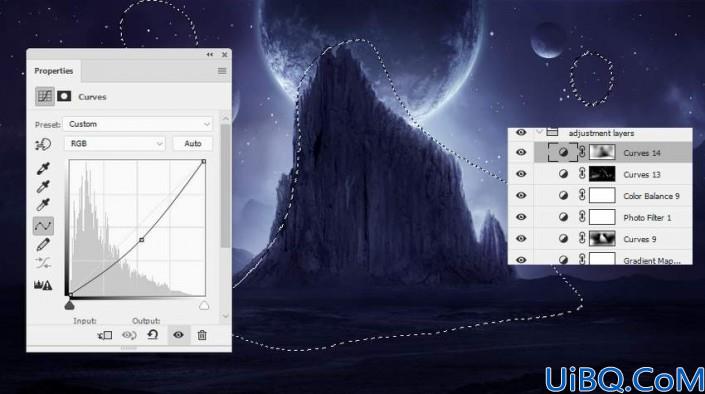
Task: Click the top-right curve endpoint
Action: coord(204,161)
